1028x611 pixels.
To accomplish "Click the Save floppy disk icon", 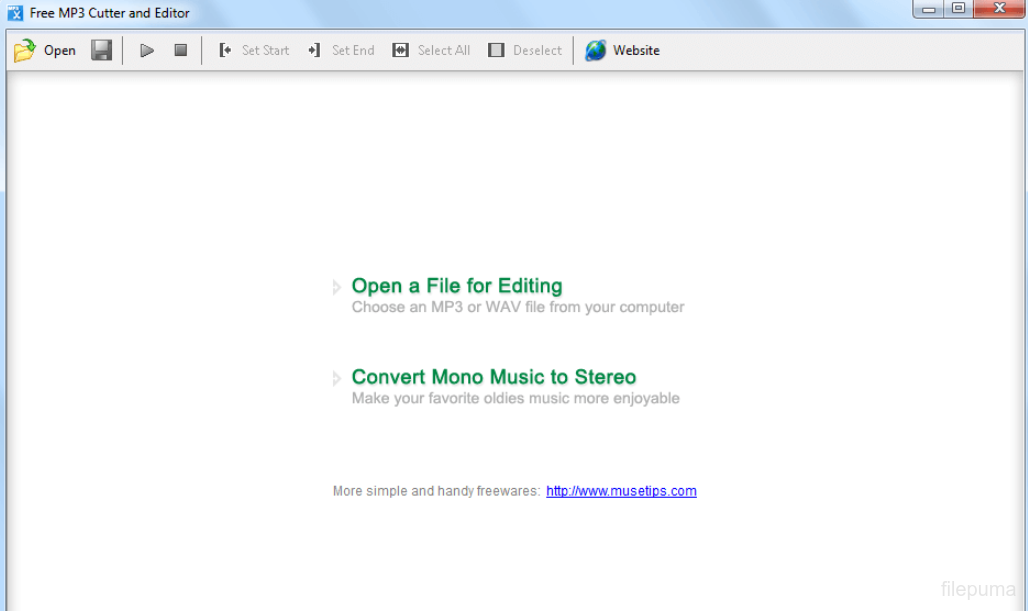I will click(x=101, y=50).
